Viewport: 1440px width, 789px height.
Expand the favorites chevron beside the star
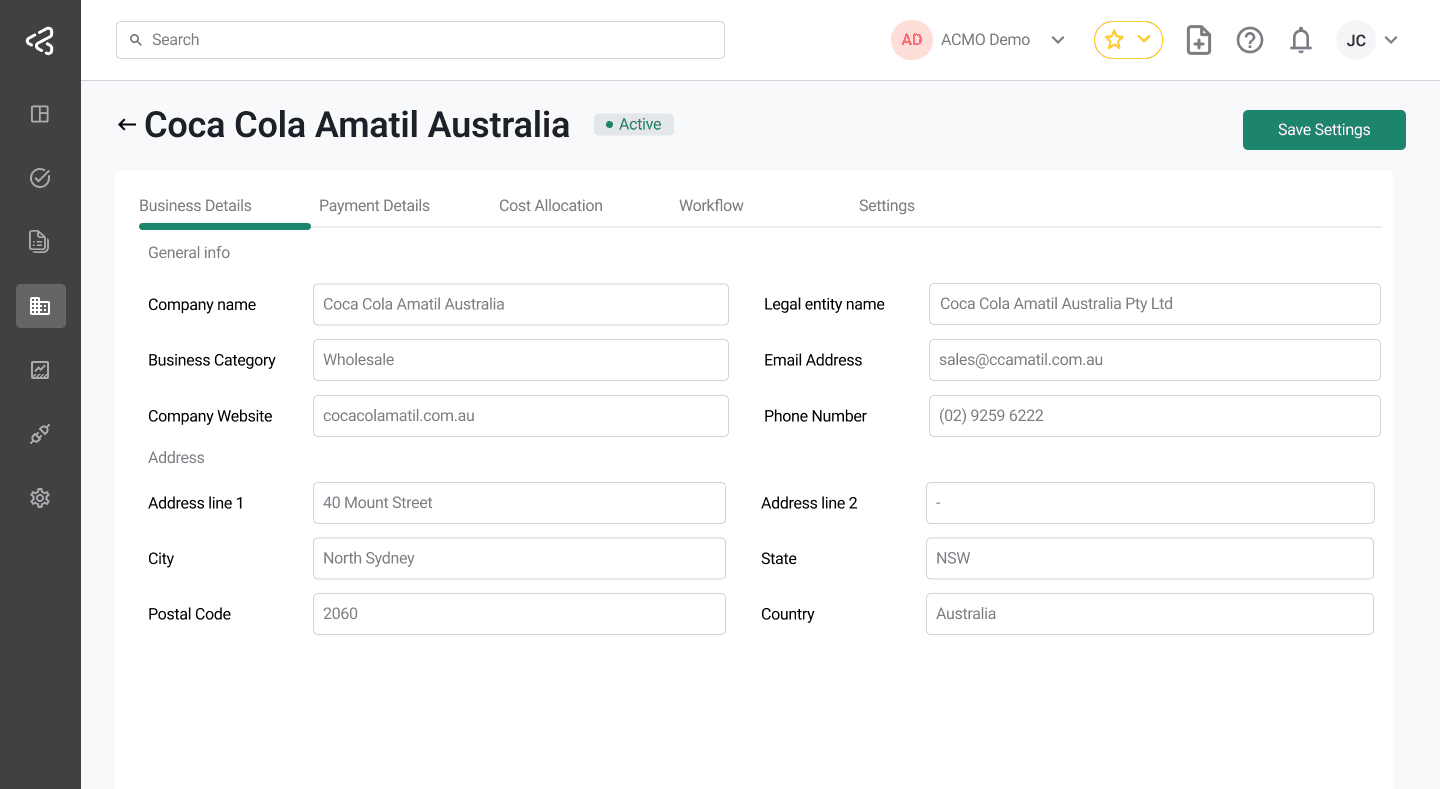click(1145, 40)
